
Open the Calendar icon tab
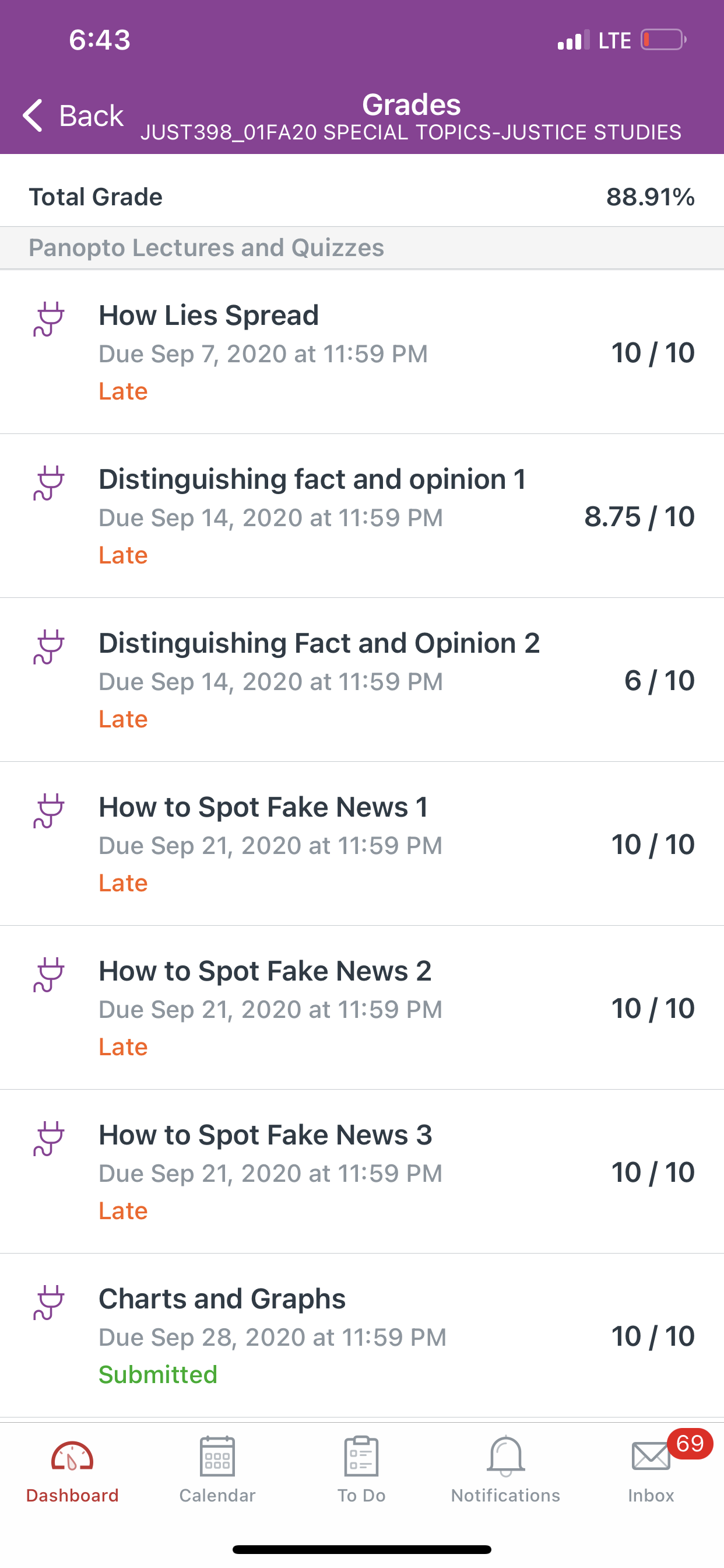[x=217, y=1456]
